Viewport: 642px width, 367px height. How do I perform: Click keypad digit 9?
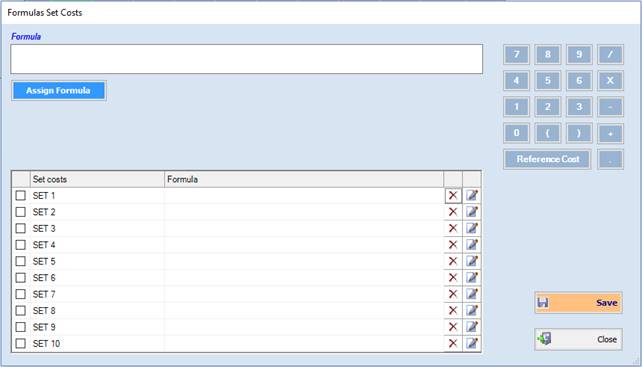(579, 54)
